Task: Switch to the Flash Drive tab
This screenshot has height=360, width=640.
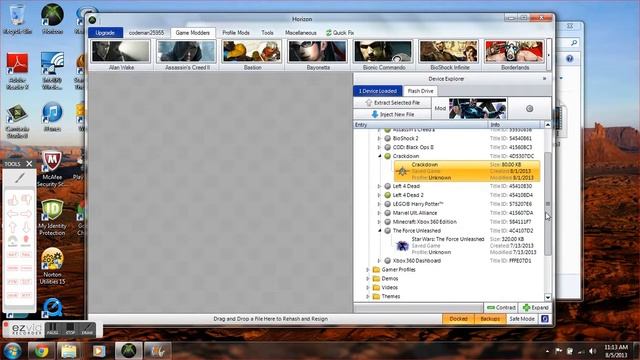Action: pyautogui.click(x=420, y=91)
